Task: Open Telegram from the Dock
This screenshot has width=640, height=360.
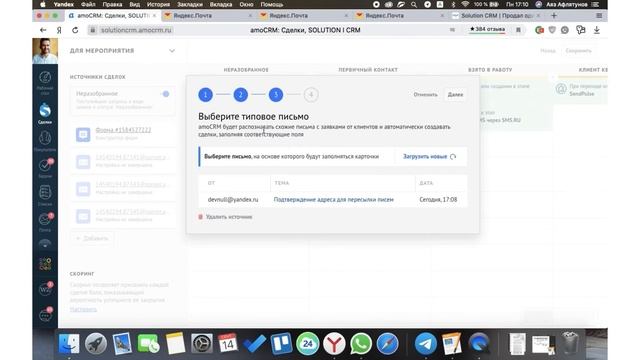Action: (425, 344)
